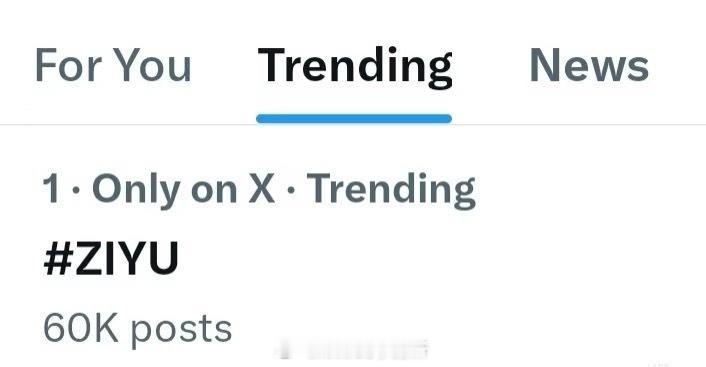
Task: Click the Only on X label
Action: [183, 190]
